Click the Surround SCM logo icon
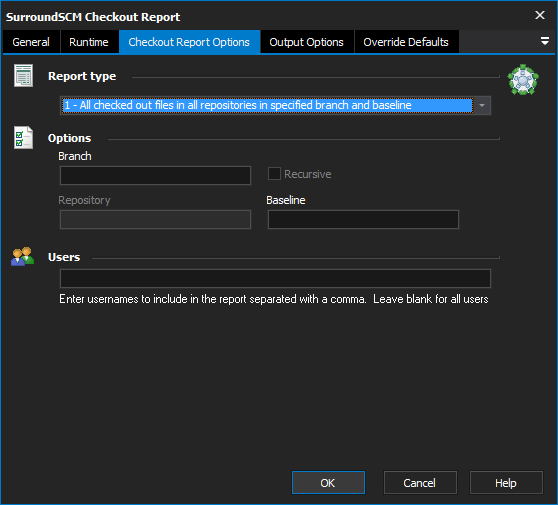 [x=523, y=80]
